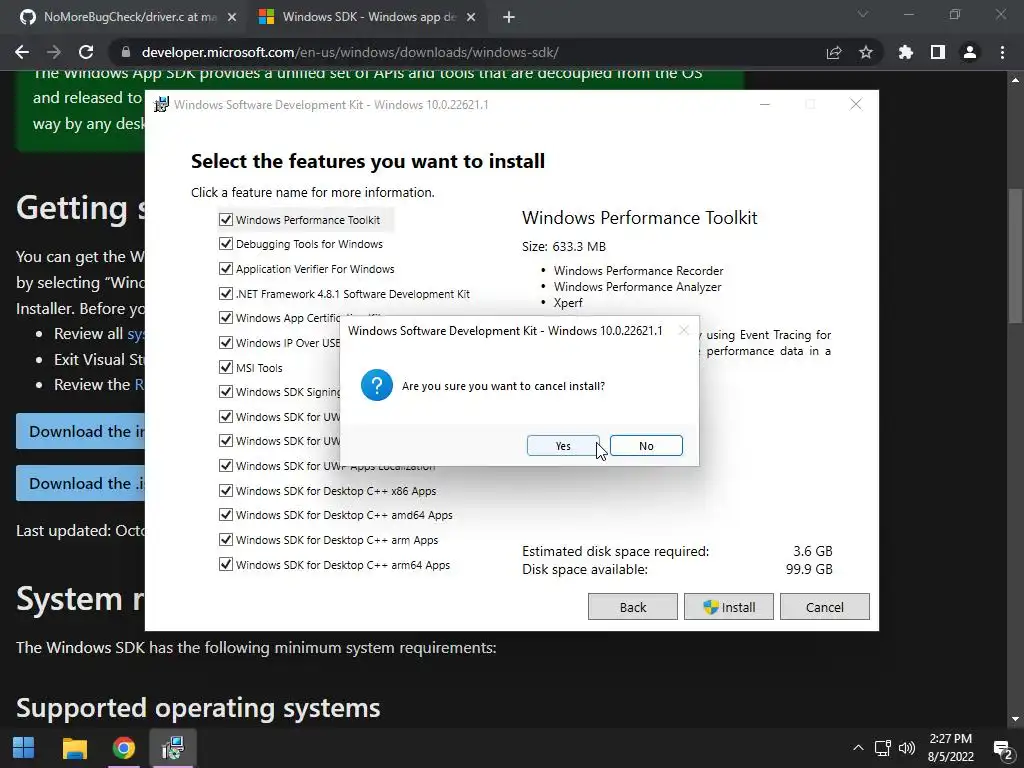This screenshot has height=768, width=1024.
Task: Close the Windows SDK tab
Action: point(471,18)
